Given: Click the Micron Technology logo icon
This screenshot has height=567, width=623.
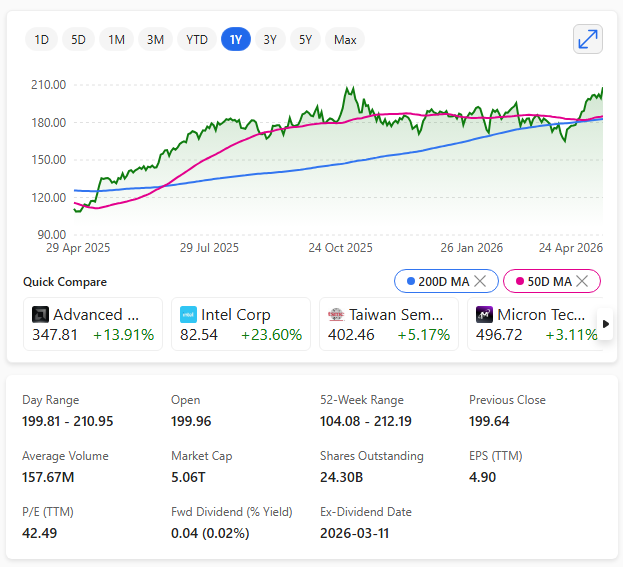Looking at the screenshot, I should [x=484, y=314].
